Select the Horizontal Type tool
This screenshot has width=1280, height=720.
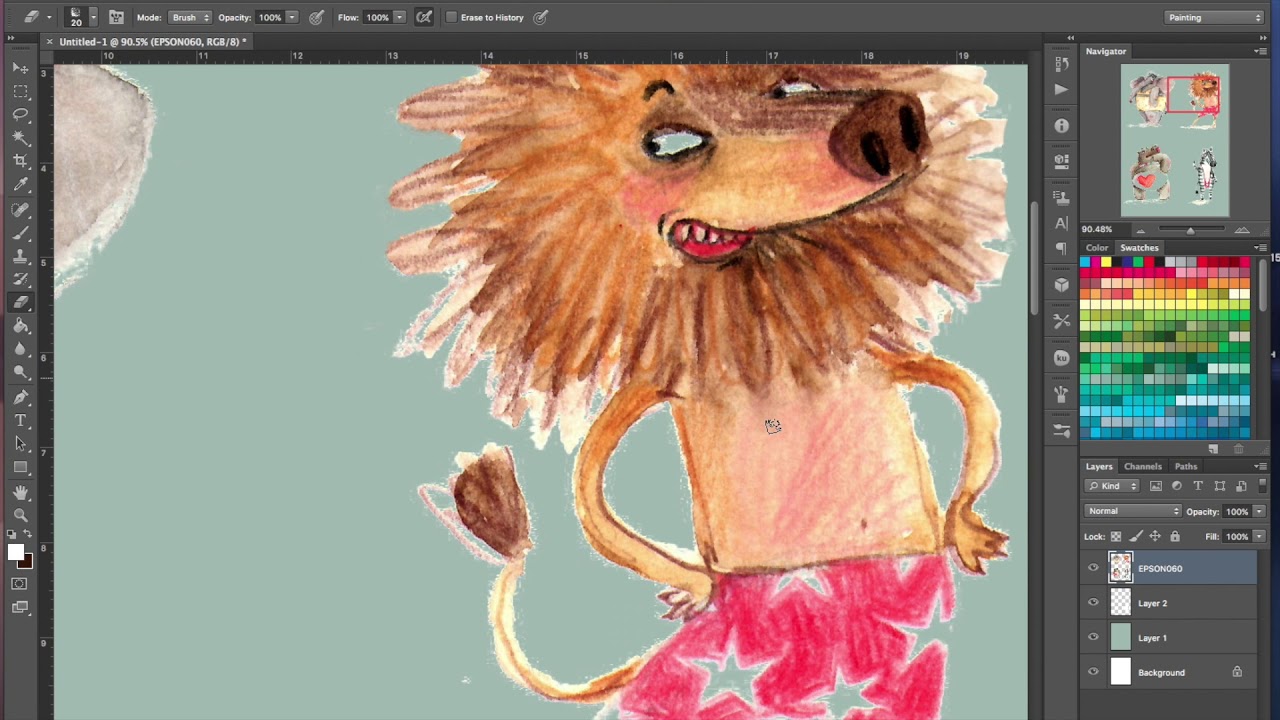20,420
